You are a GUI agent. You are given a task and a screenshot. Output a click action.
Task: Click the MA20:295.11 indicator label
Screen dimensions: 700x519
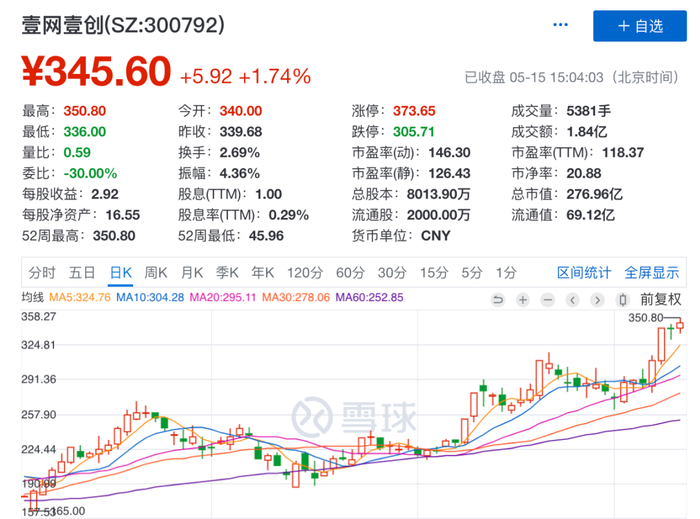coord(223,297)
